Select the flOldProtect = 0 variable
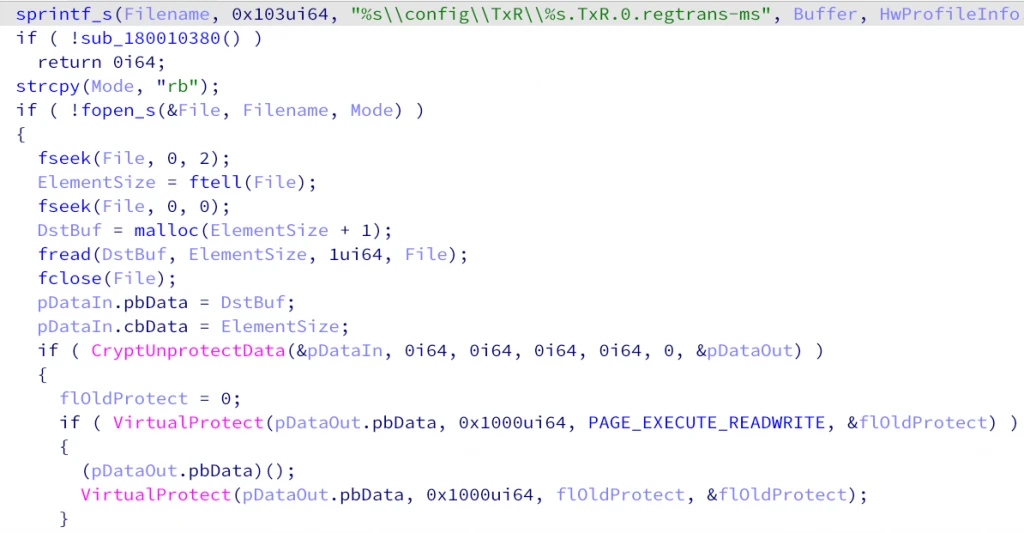This screenshot has height=533, width=1024. tap(123, 398)
